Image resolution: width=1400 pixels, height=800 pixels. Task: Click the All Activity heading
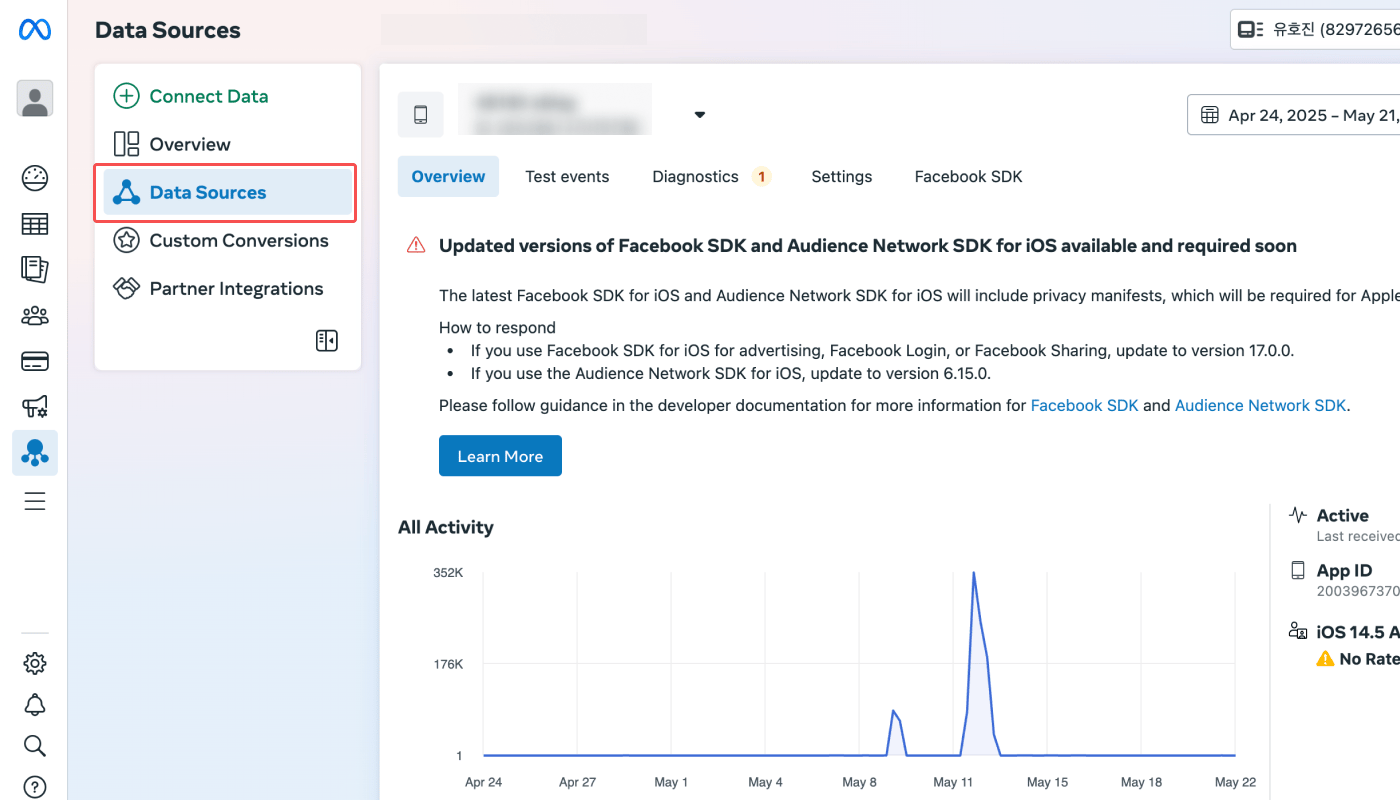(446, 527)
